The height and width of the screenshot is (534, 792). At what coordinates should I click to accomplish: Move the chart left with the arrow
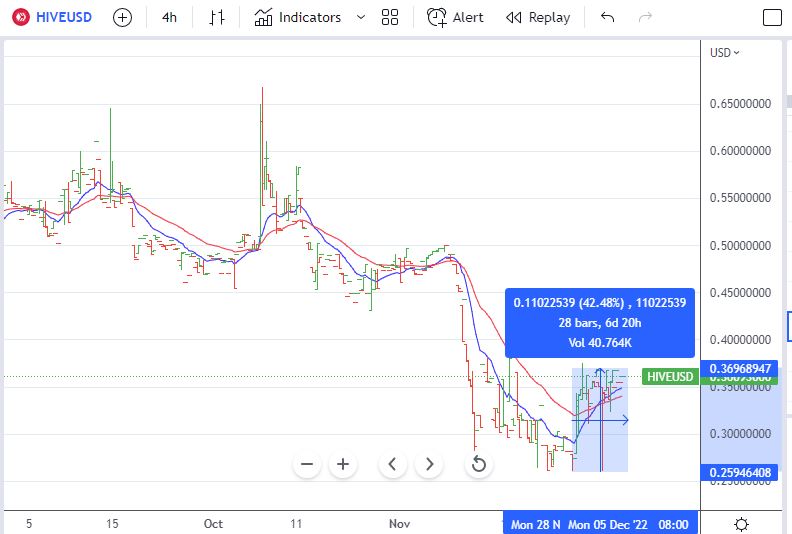pos(392,464)
